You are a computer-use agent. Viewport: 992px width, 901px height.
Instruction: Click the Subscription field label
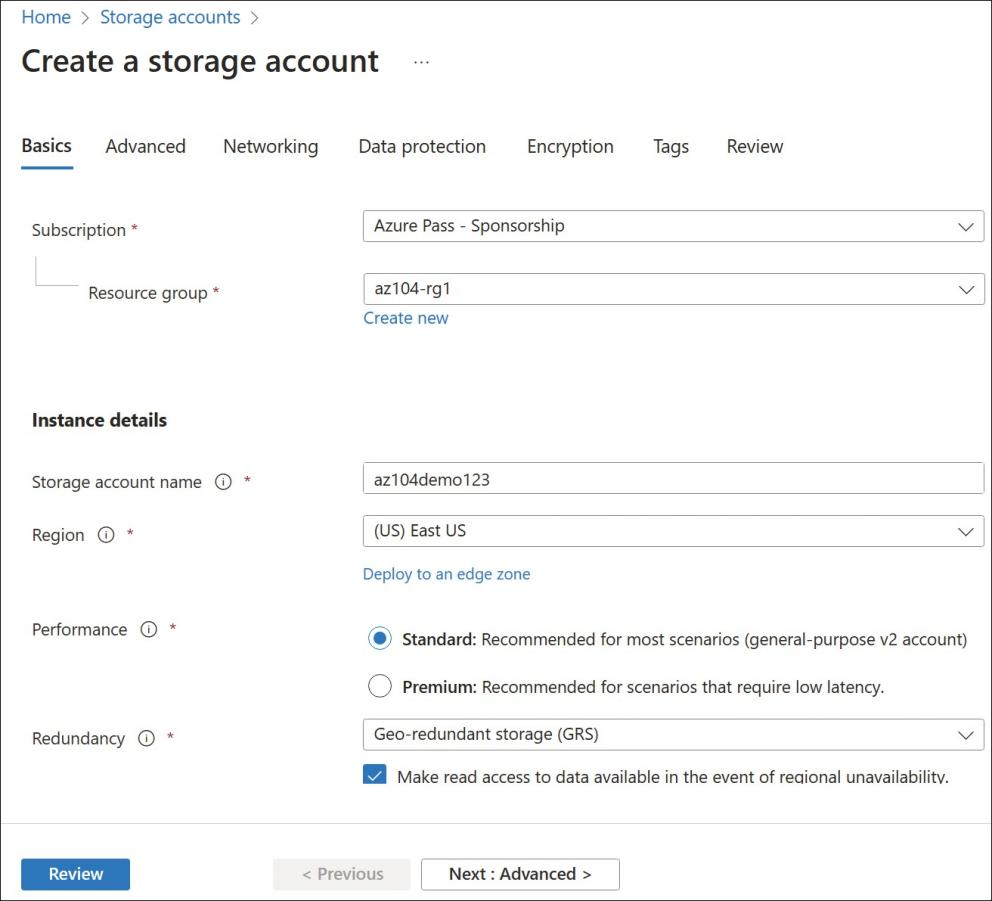click(x=78, y=230)
